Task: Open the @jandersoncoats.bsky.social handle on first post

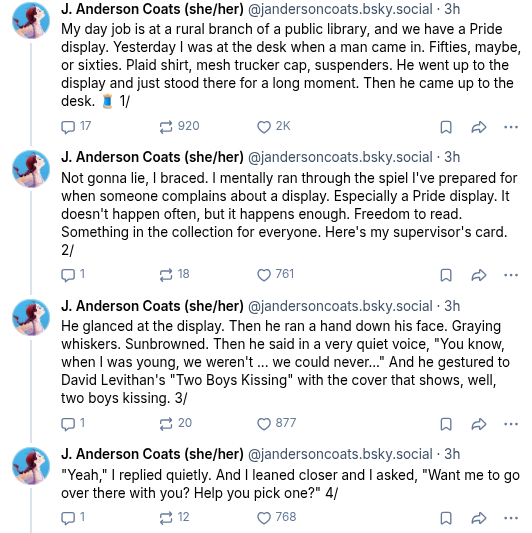Action: coord(340,9)
